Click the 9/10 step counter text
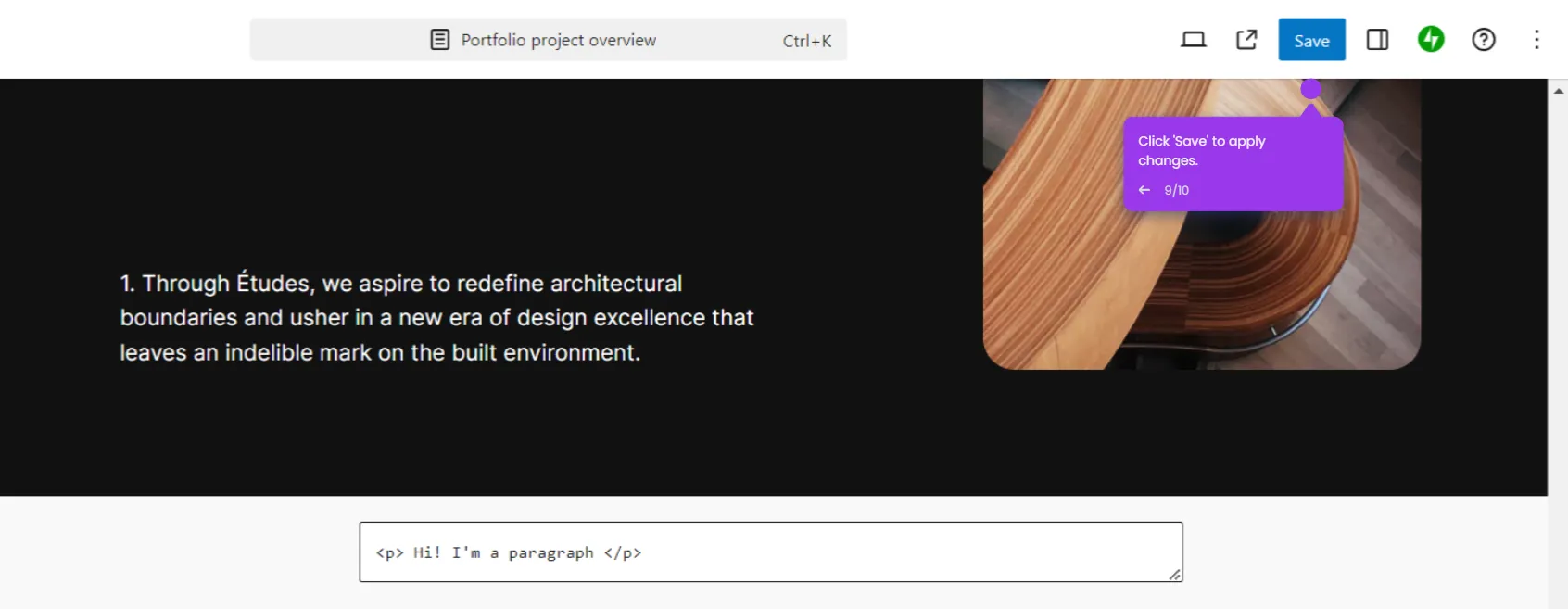This screenshot has width=1568, height=609. [1177, 190]
